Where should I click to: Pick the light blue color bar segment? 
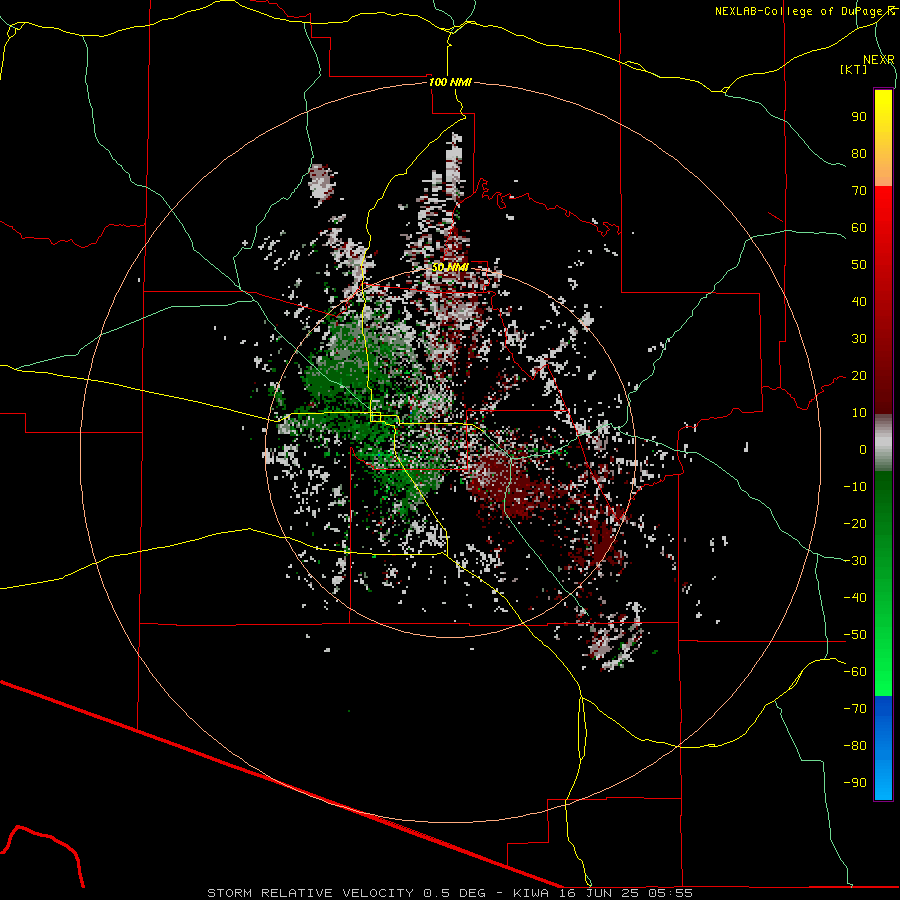pyautogui.click(x=883, y=775)
